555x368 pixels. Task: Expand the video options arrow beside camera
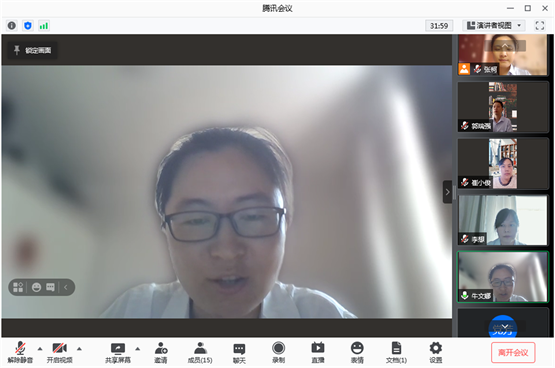tap(79, 349)
